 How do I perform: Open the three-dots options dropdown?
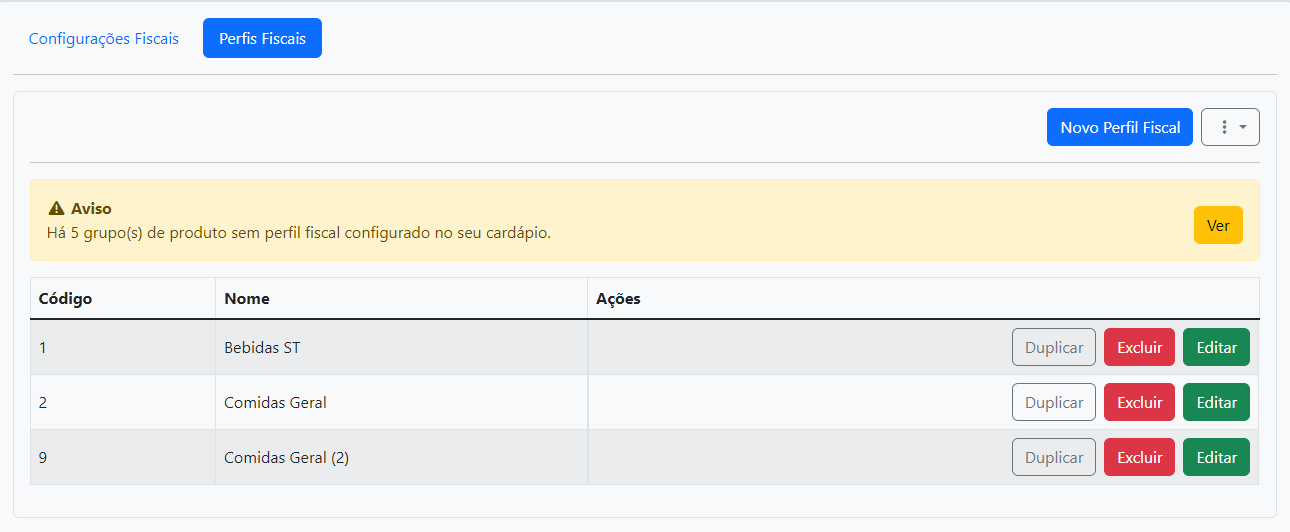tap(1230, 127)
